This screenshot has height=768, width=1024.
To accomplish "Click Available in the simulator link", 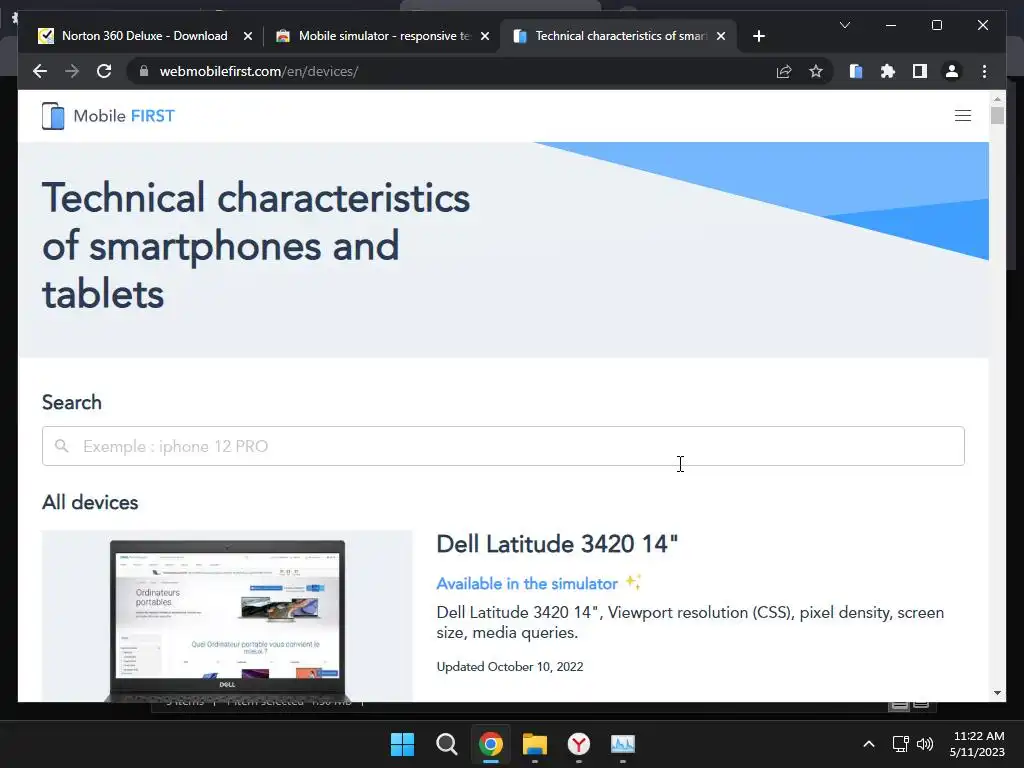I will (x=527, y=583).
